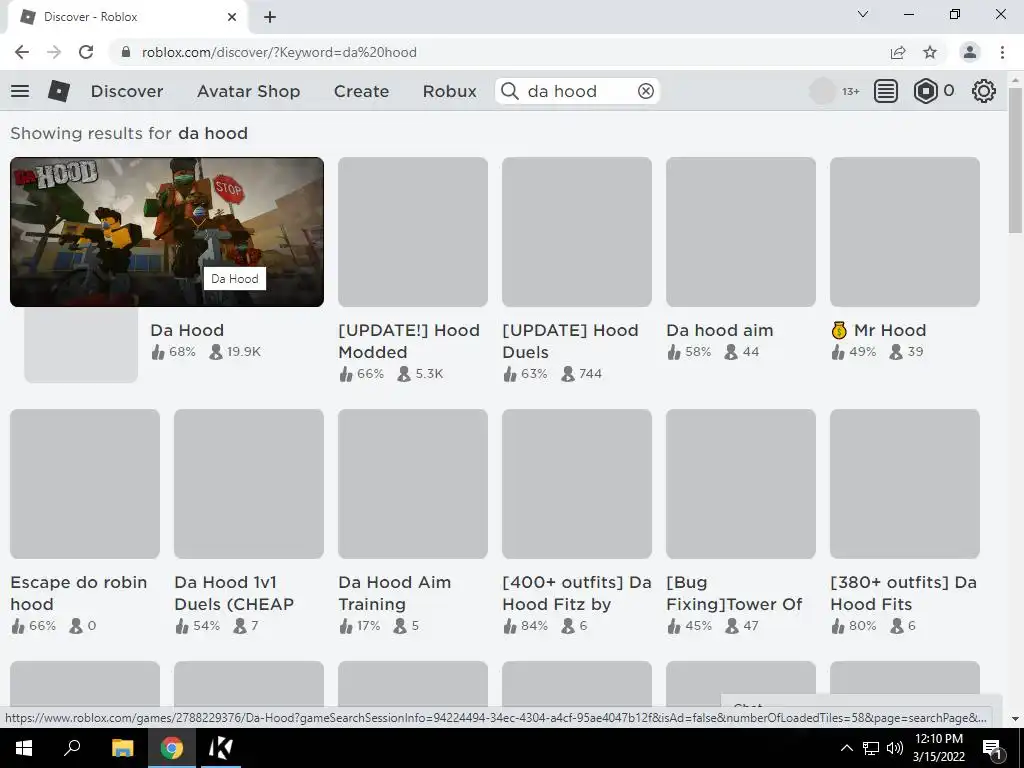Open the Da Hood game thumbnail
The width and height of the screenshot is (1024, 768).
pos(167,232)
